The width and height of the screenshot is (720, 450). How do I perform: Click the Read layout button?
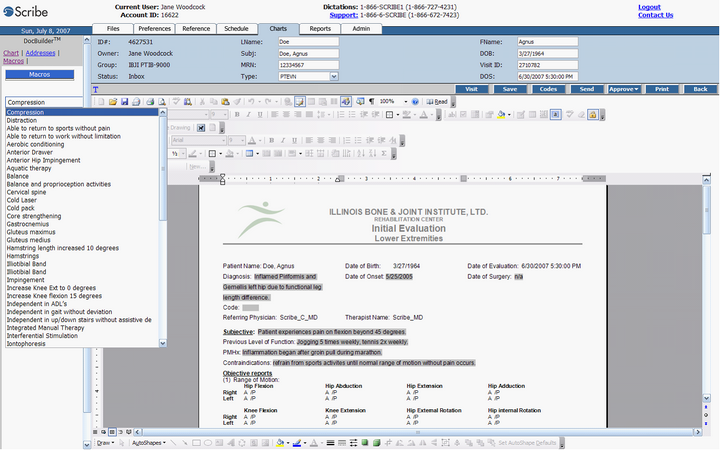pyautogui.click(x=437, y=101)
